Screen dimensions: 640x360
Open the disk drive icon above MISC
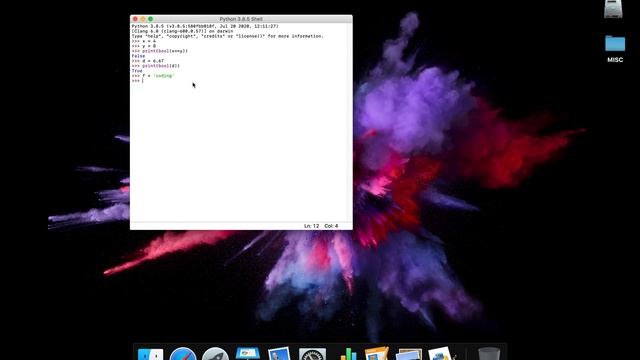(613, 9)
